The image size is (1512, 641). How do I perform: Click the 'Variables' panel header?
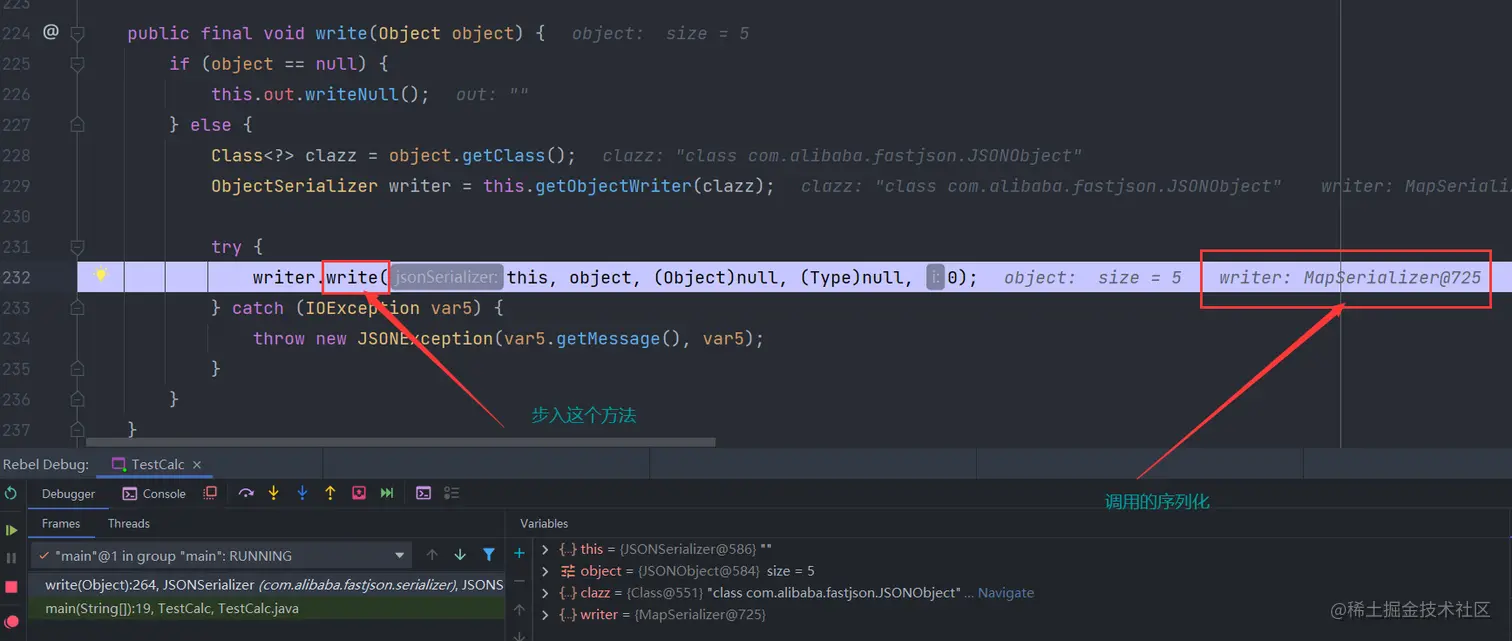click(544, 523)
